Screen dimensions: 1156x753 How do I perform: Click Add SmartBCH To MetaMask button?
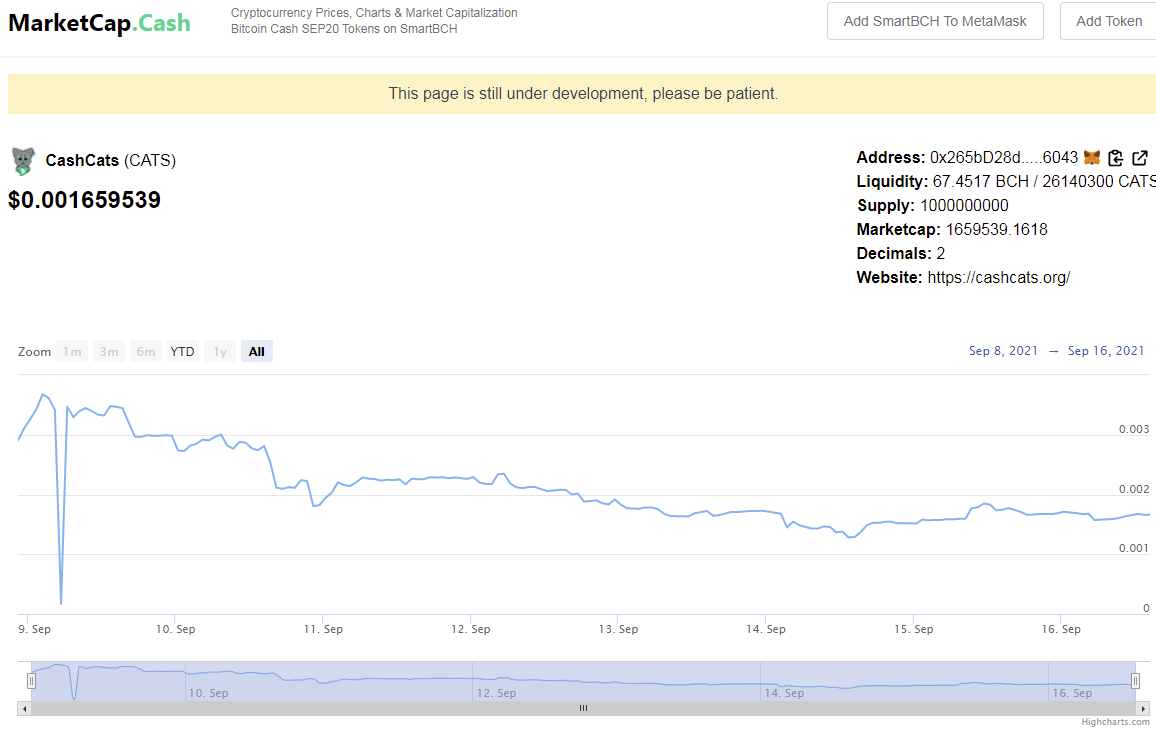[935, 21]
